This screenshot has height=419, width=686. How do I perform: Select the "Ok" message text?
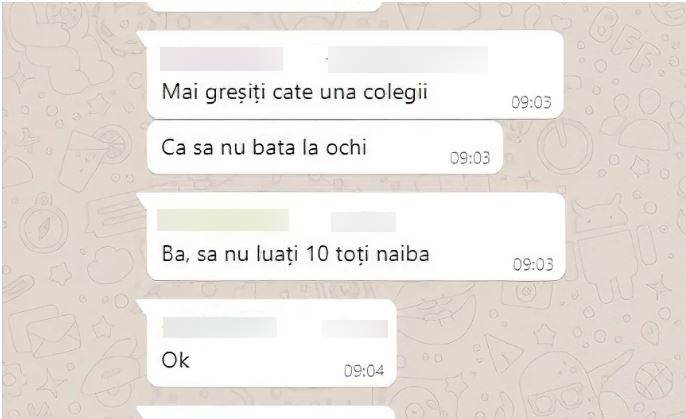tap(175, 360)
